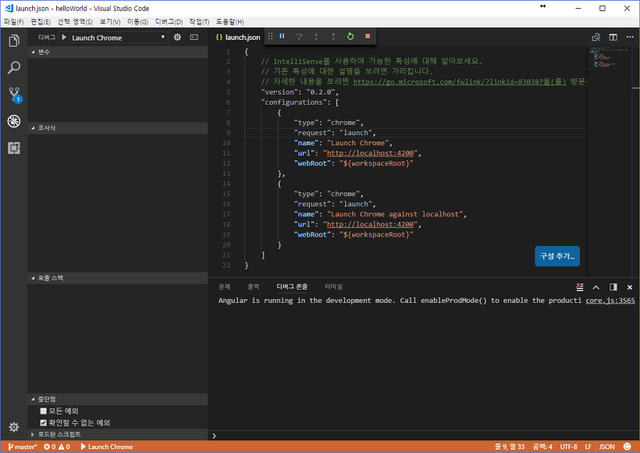Stop debugging with the red square

(x=367, y=37)
